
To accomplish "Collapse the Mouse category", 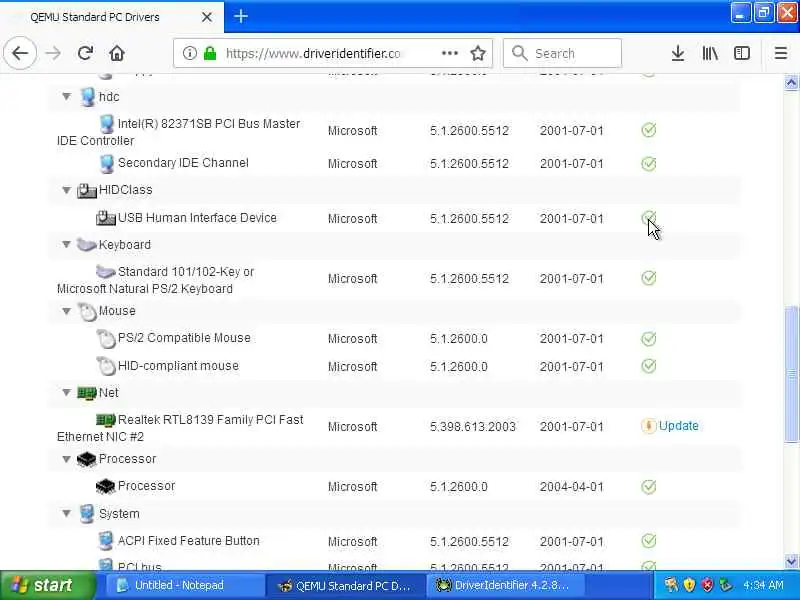I will click(x=66, y=311).
